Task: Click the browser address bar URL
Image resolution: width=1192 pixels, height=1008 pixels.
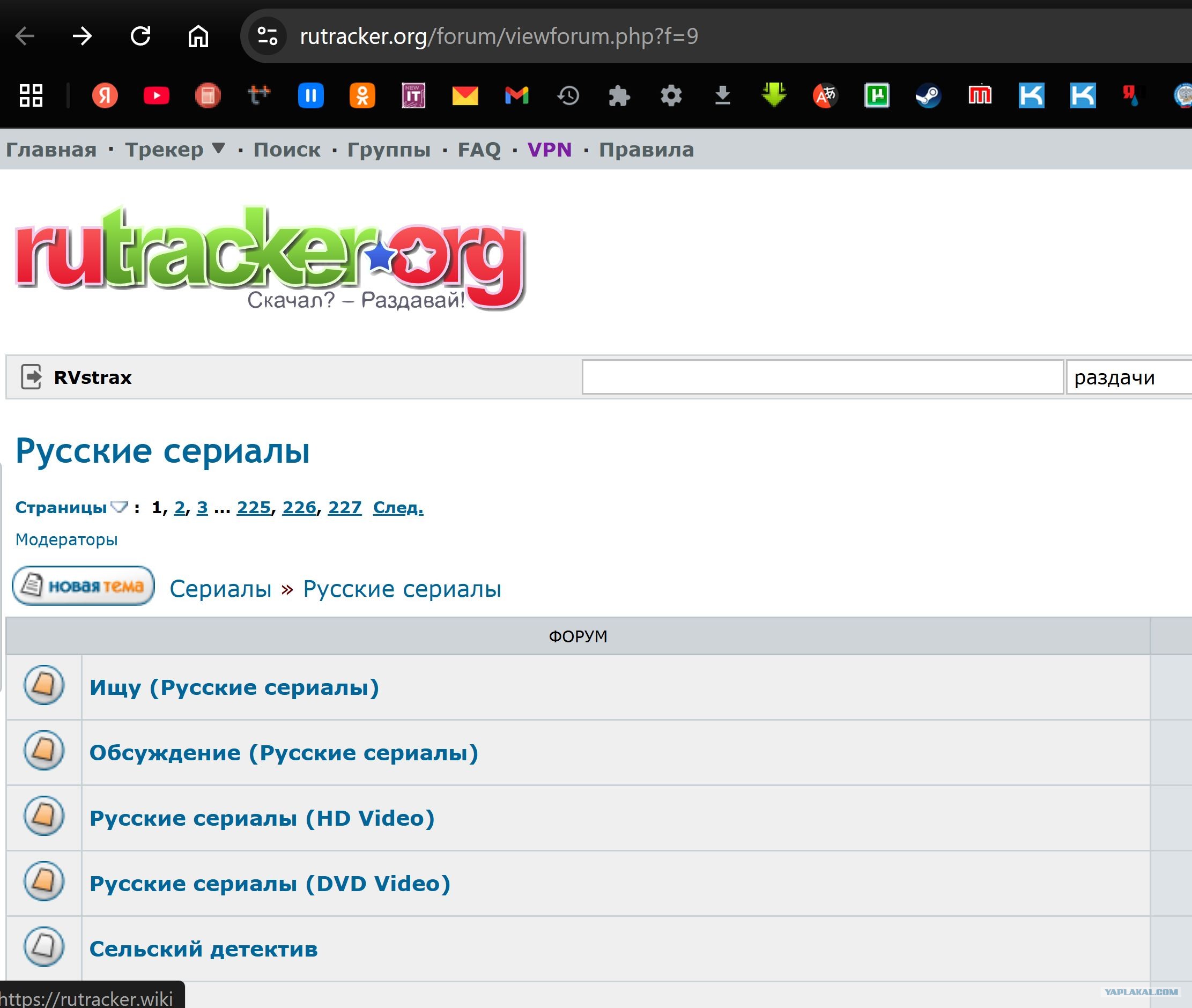Action: pyautogui.click(x=499, y=36)
